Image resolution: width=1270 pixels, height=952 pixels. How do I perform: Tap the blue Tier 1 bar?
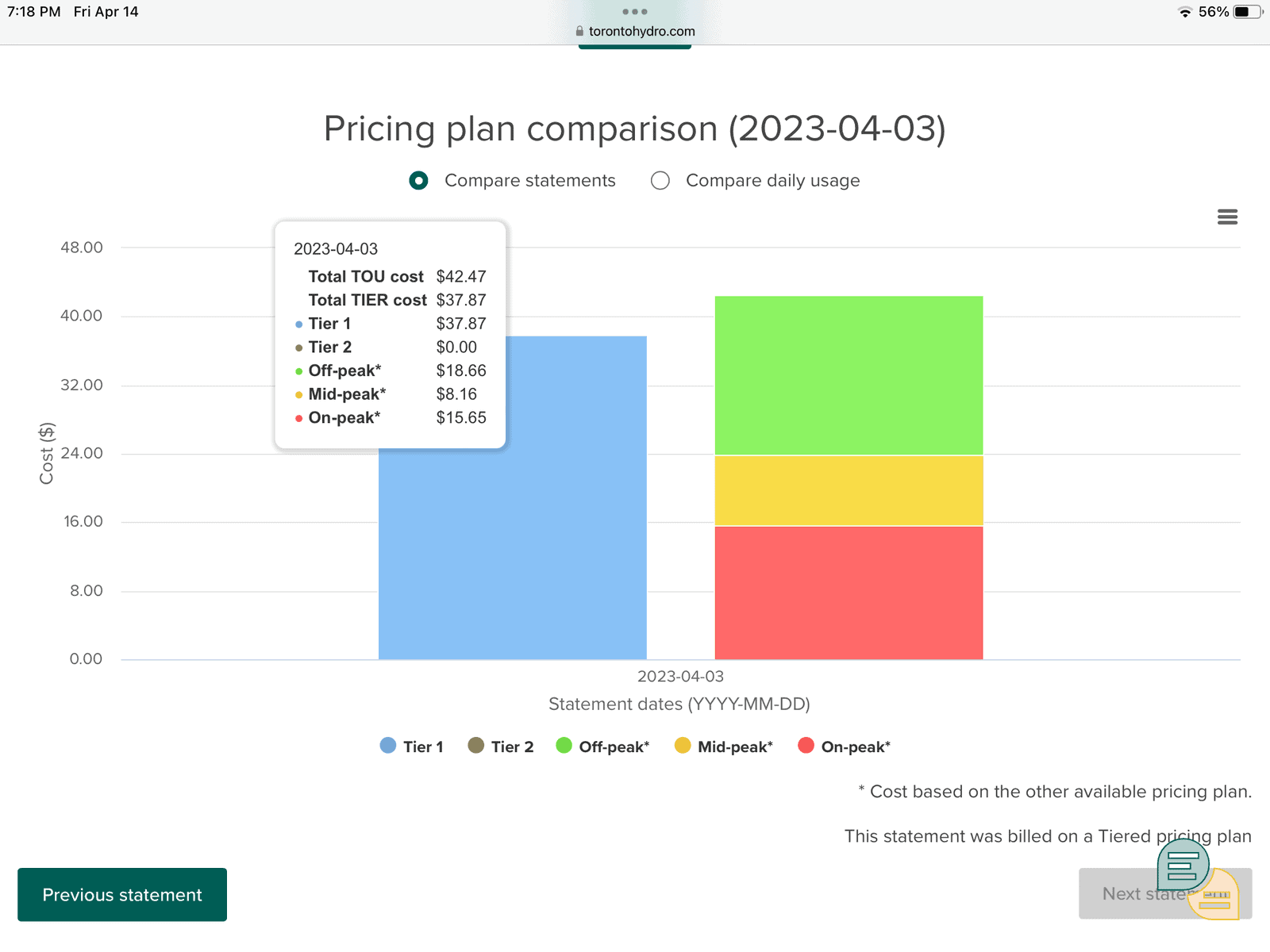(x=513, y=555)
